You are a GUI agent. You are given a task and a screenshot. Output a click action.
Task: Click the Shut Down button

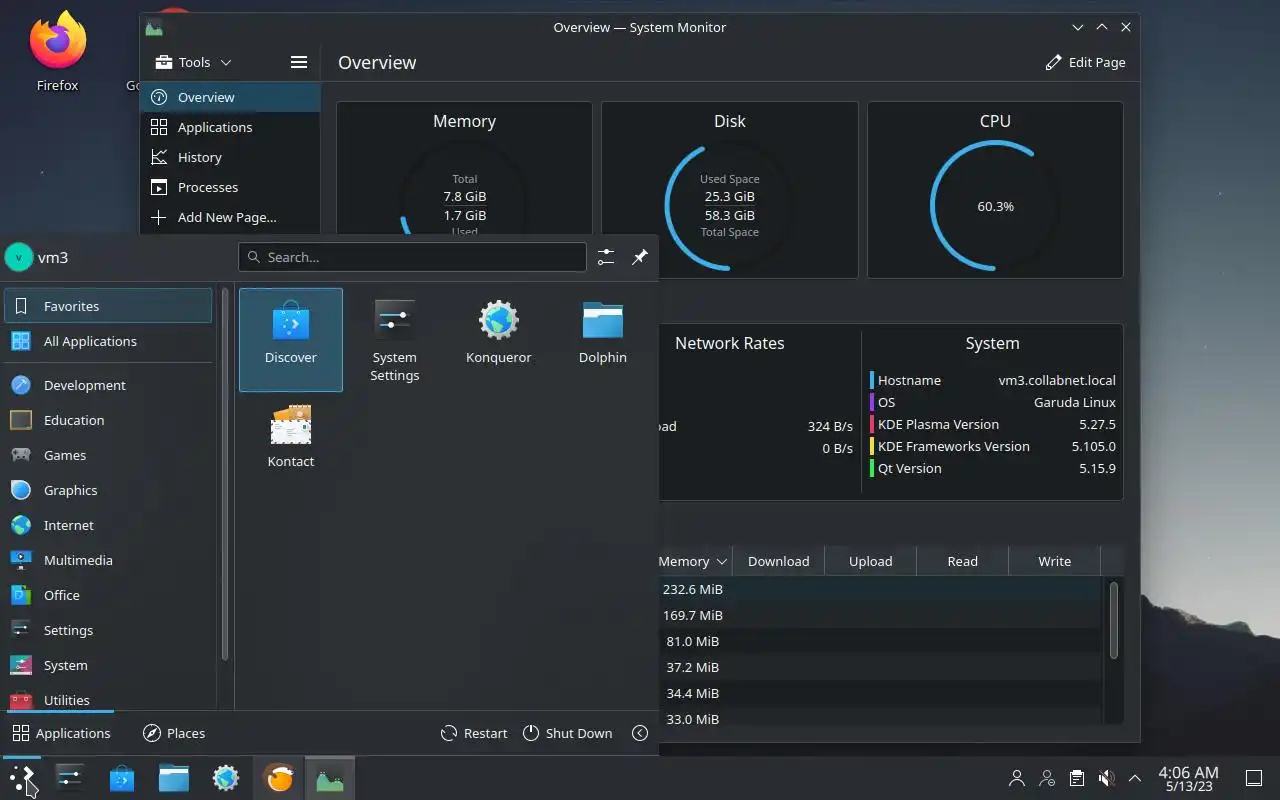coord(567,733)
